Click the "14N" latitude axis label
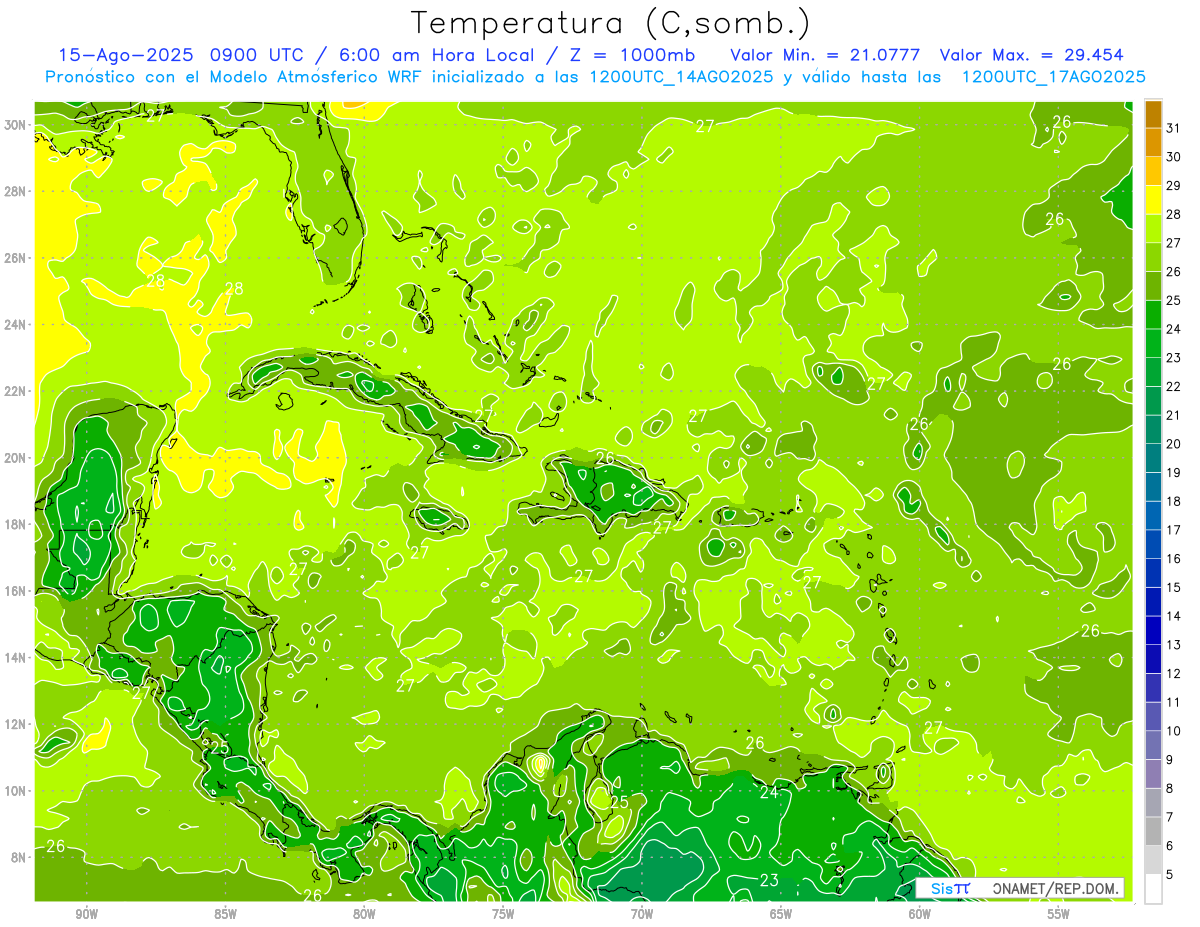Image resolution: width=1200 pixels, height=927 pixels. 16,657
